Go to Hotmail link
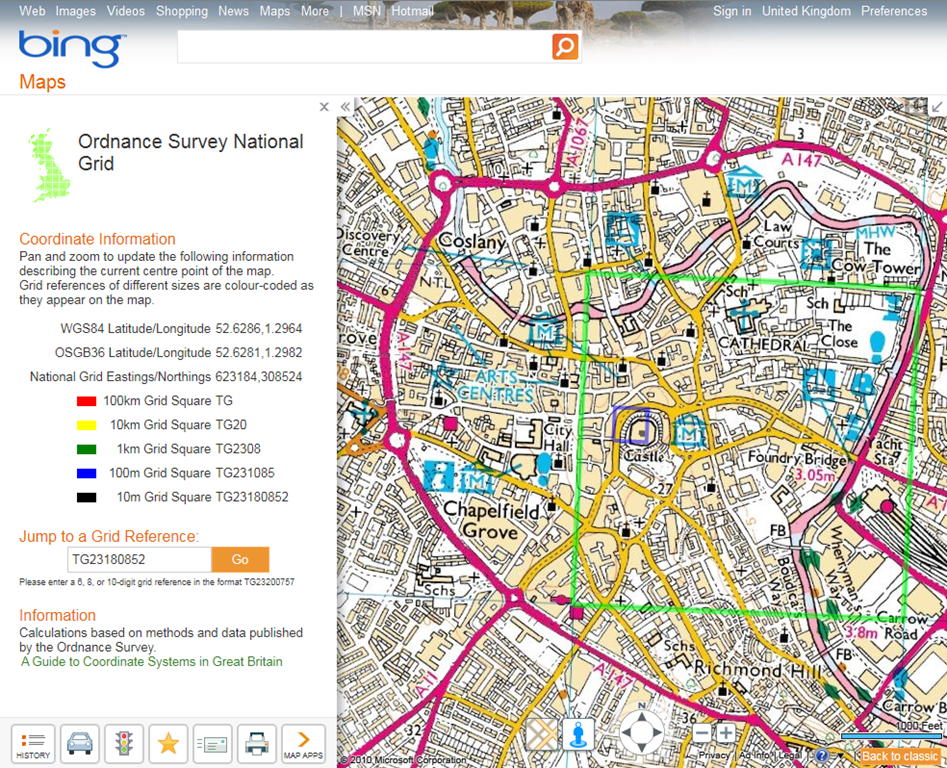The width and height of the screenshot is (947, 768). pos(412,11)
